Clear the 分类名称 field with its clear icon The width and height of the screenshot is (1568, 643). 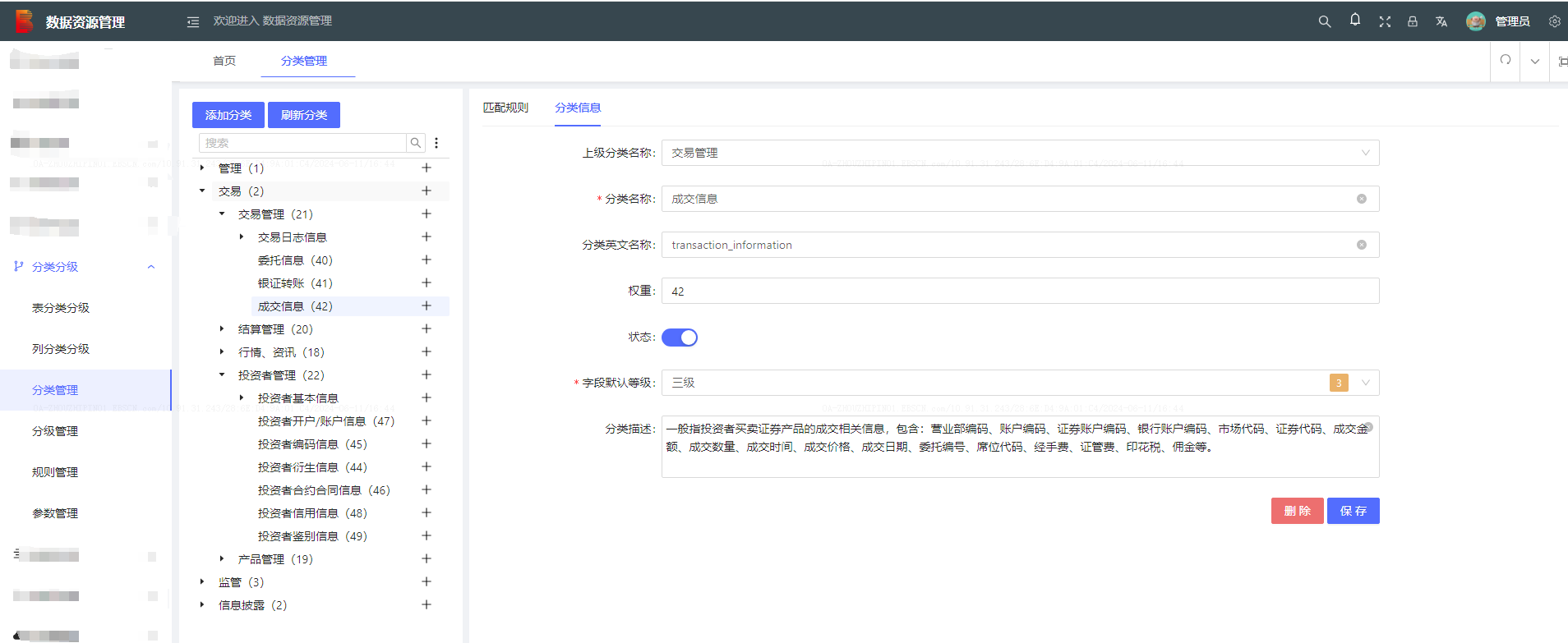coord(1362,199)
